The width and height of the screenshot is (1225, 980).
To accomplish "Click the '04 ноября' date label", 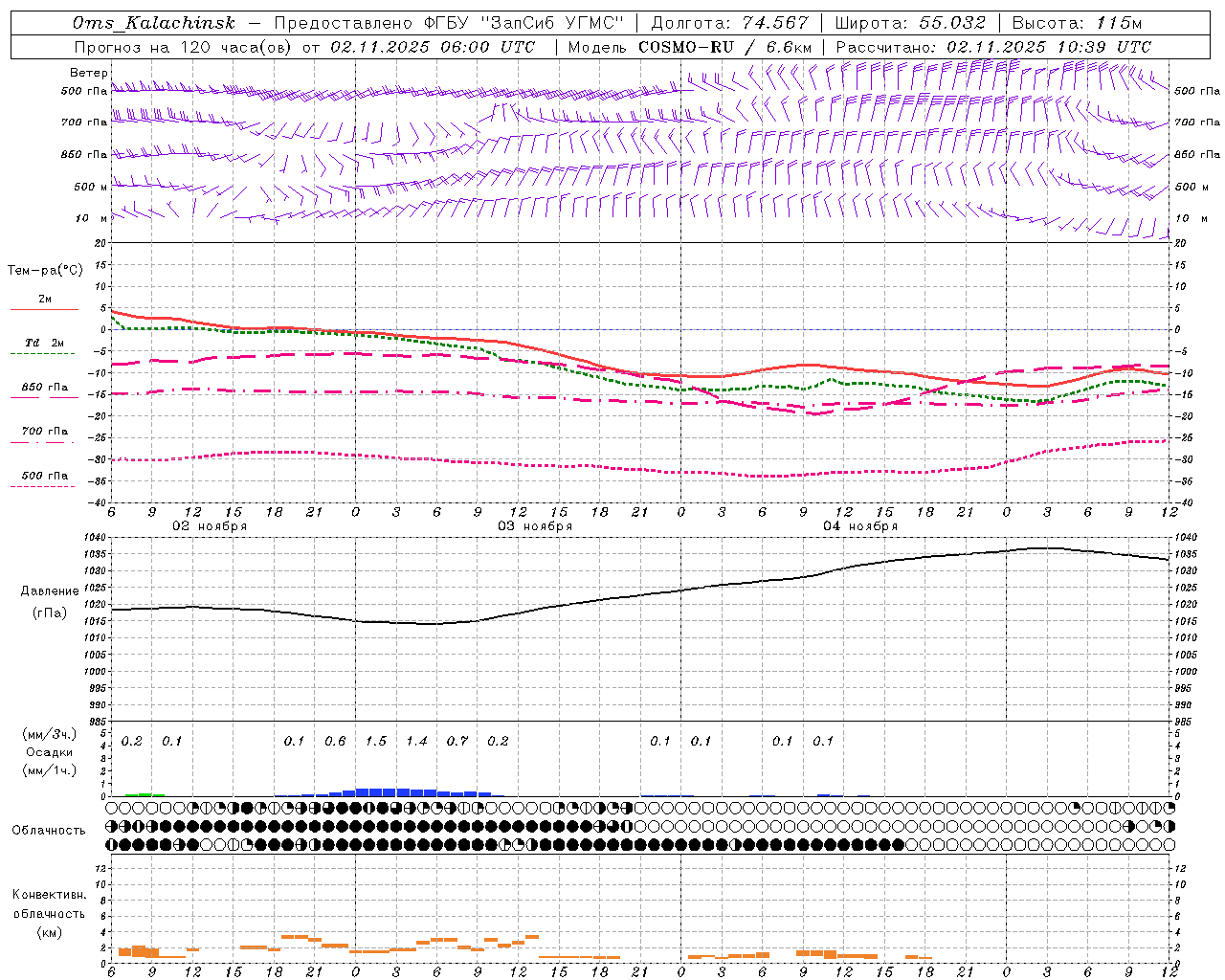I will click(x=860, y=526).
